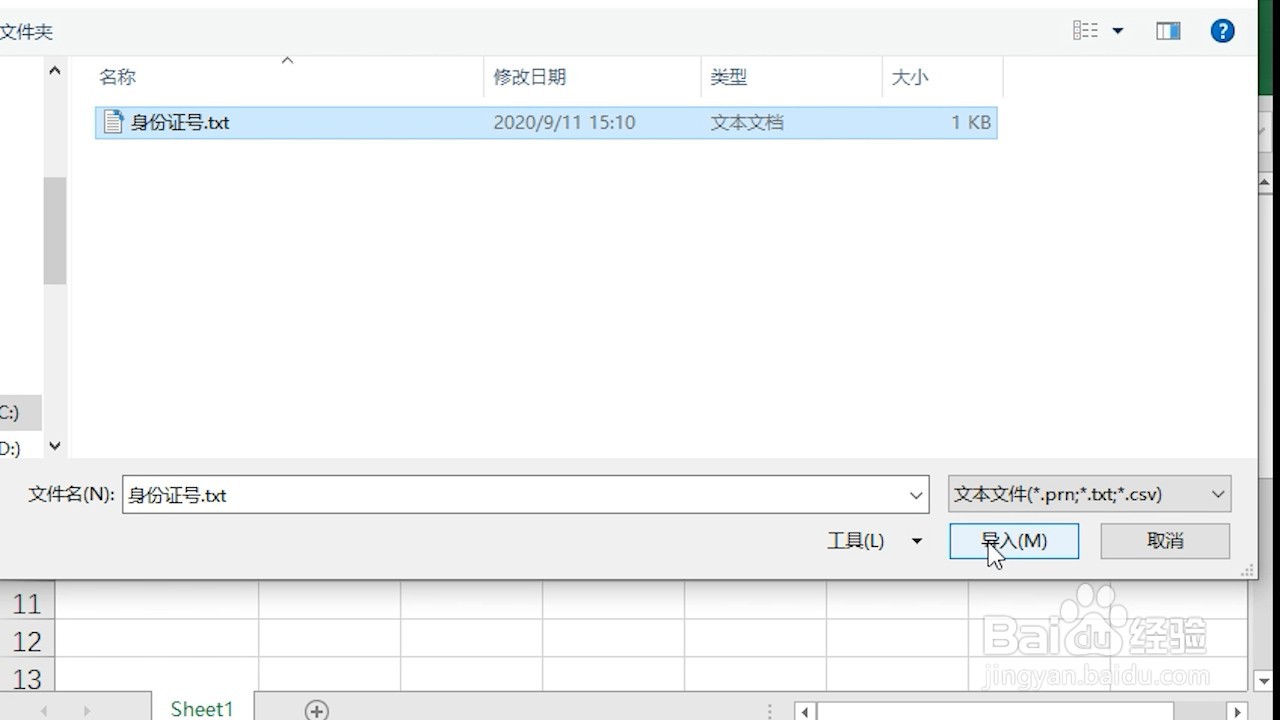This screenshot has width=1280, height=720.
Task: Add a new worksheet with the plus icon
Action: 316,709
